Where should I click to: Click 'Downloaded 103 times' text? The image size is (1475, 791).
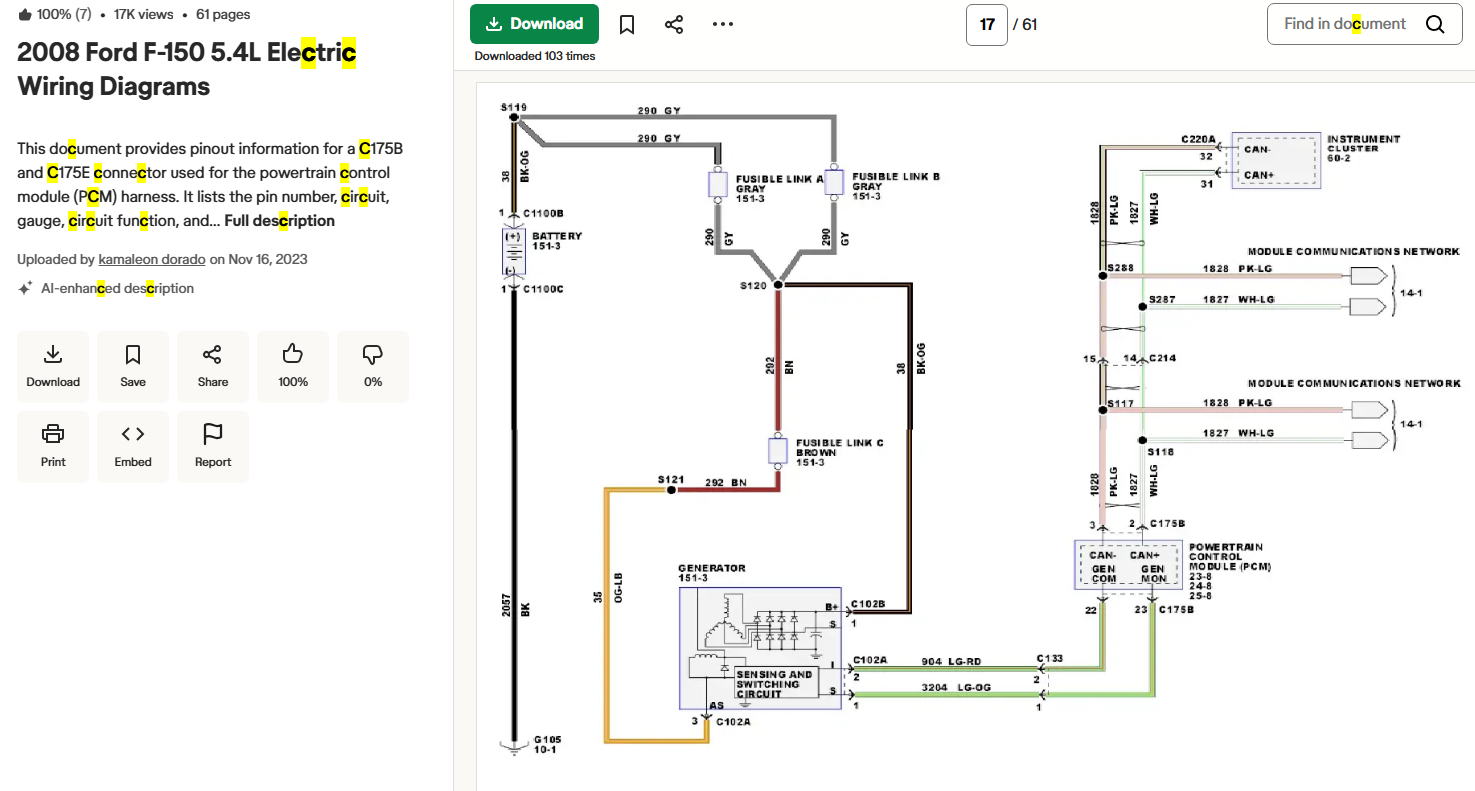[535, 56]
